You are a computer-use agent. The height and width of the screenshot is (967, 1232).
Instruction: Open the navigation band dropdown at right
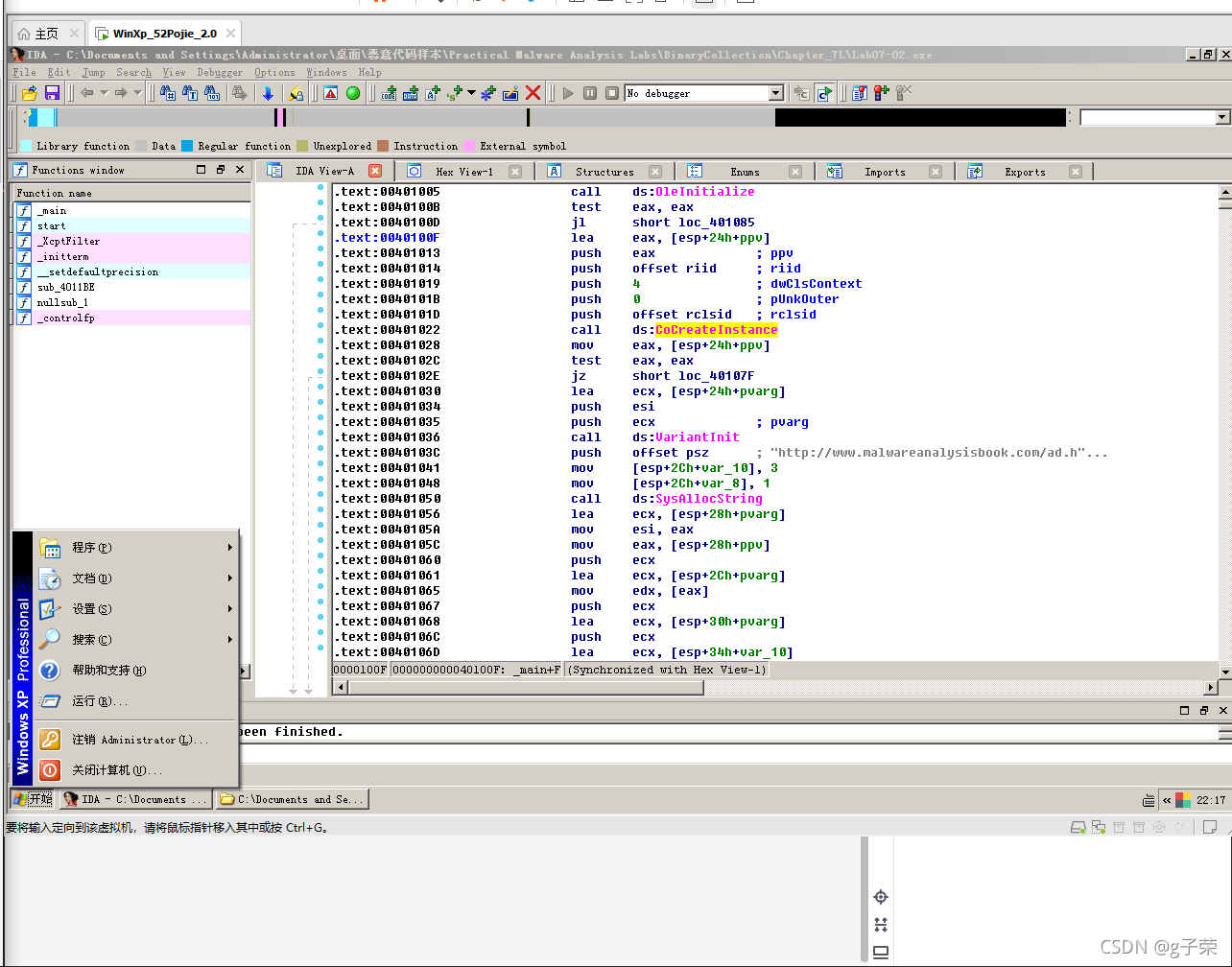tap(1222, 117)
